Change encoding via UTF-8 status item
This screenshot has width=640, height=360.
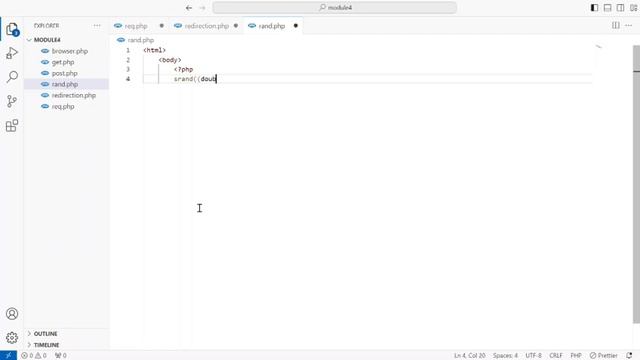point(533,356)
